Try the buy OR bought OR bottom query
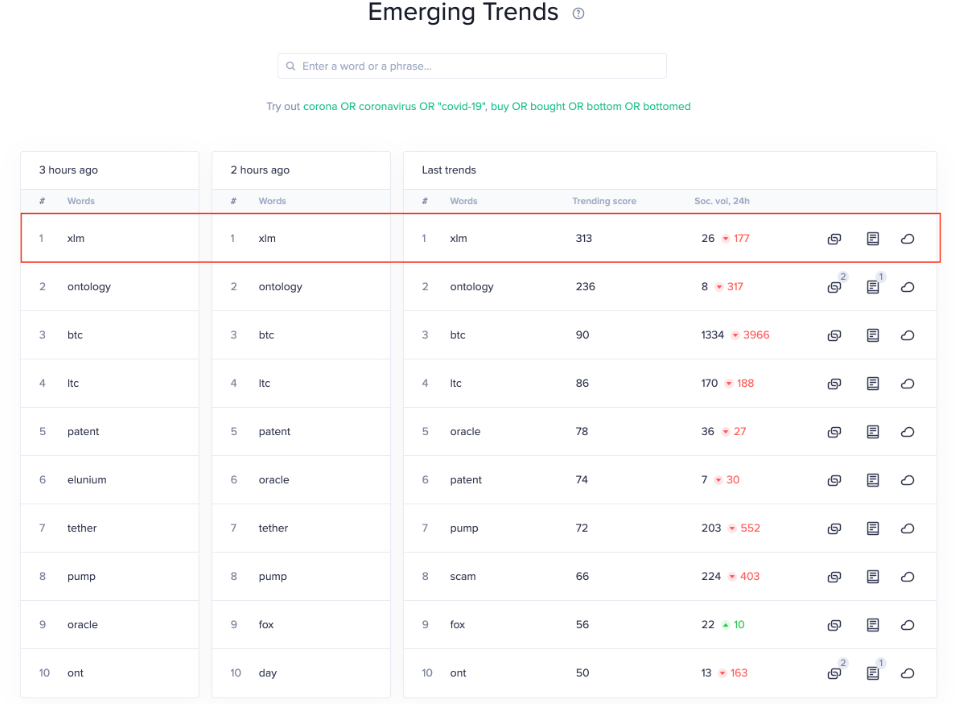 (x=590, y=107)
